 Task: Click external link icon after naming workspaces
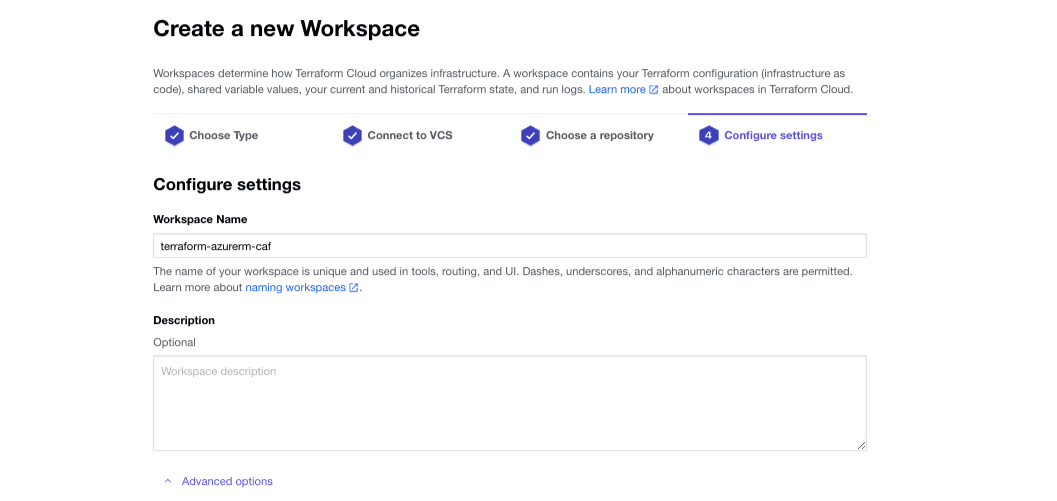click(354, 288)
